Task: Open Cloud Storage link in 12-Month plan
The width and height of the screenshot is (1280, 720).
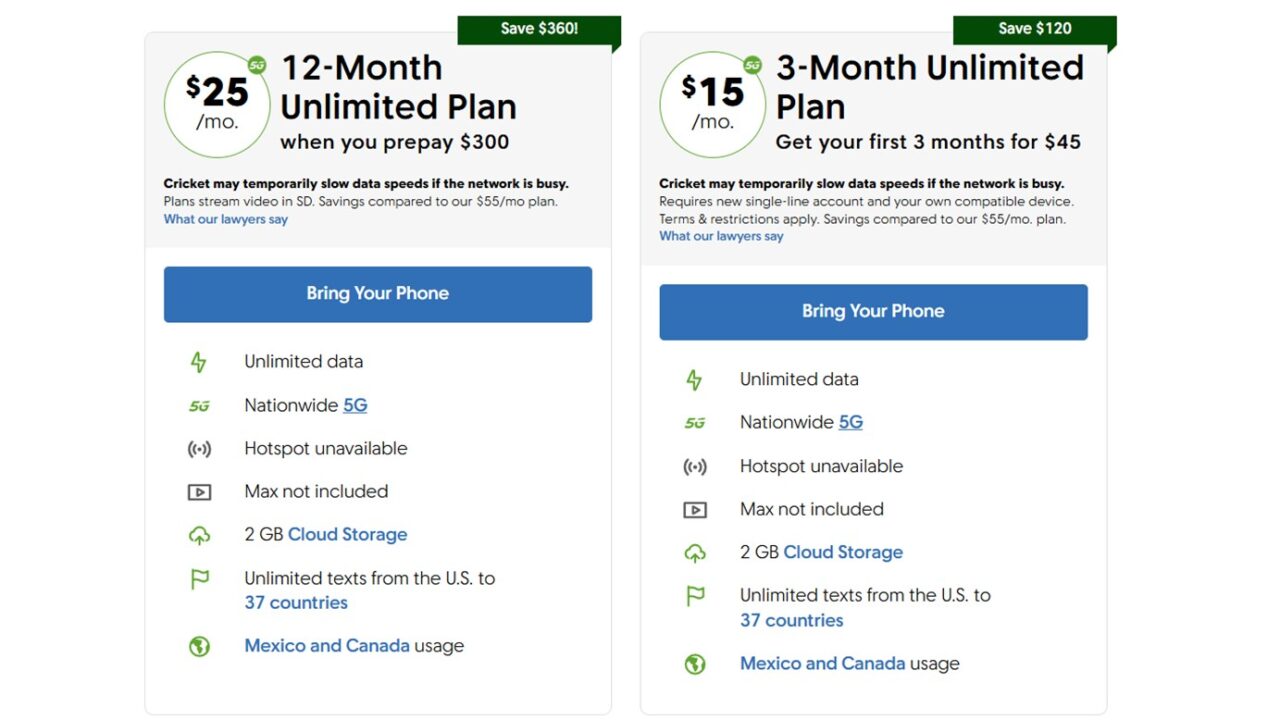Action: 347,534
